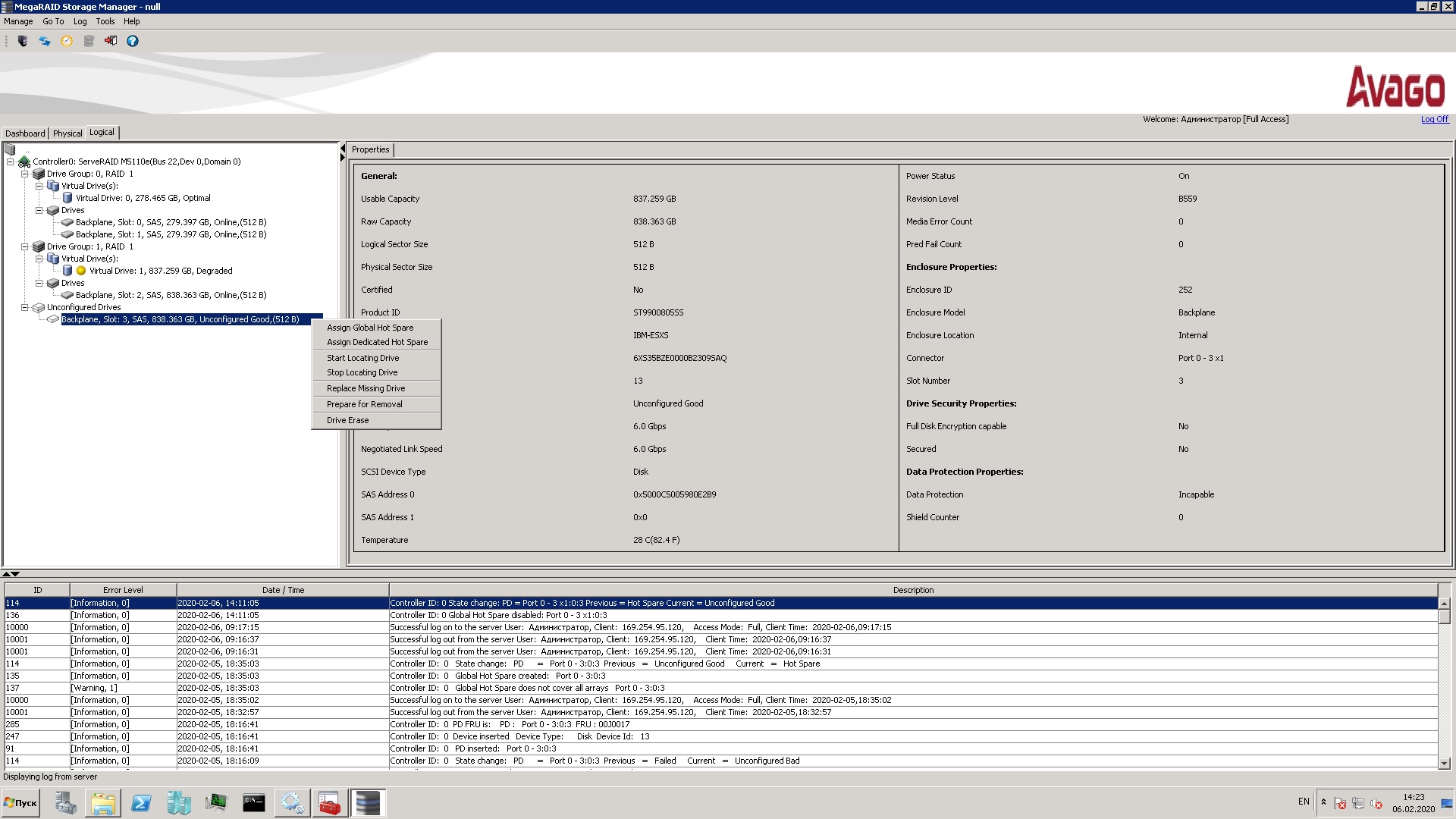Sort log by Date / Time column header
Image resolution: width=1456 pixels, height=819 pixels.
point(283,590)
